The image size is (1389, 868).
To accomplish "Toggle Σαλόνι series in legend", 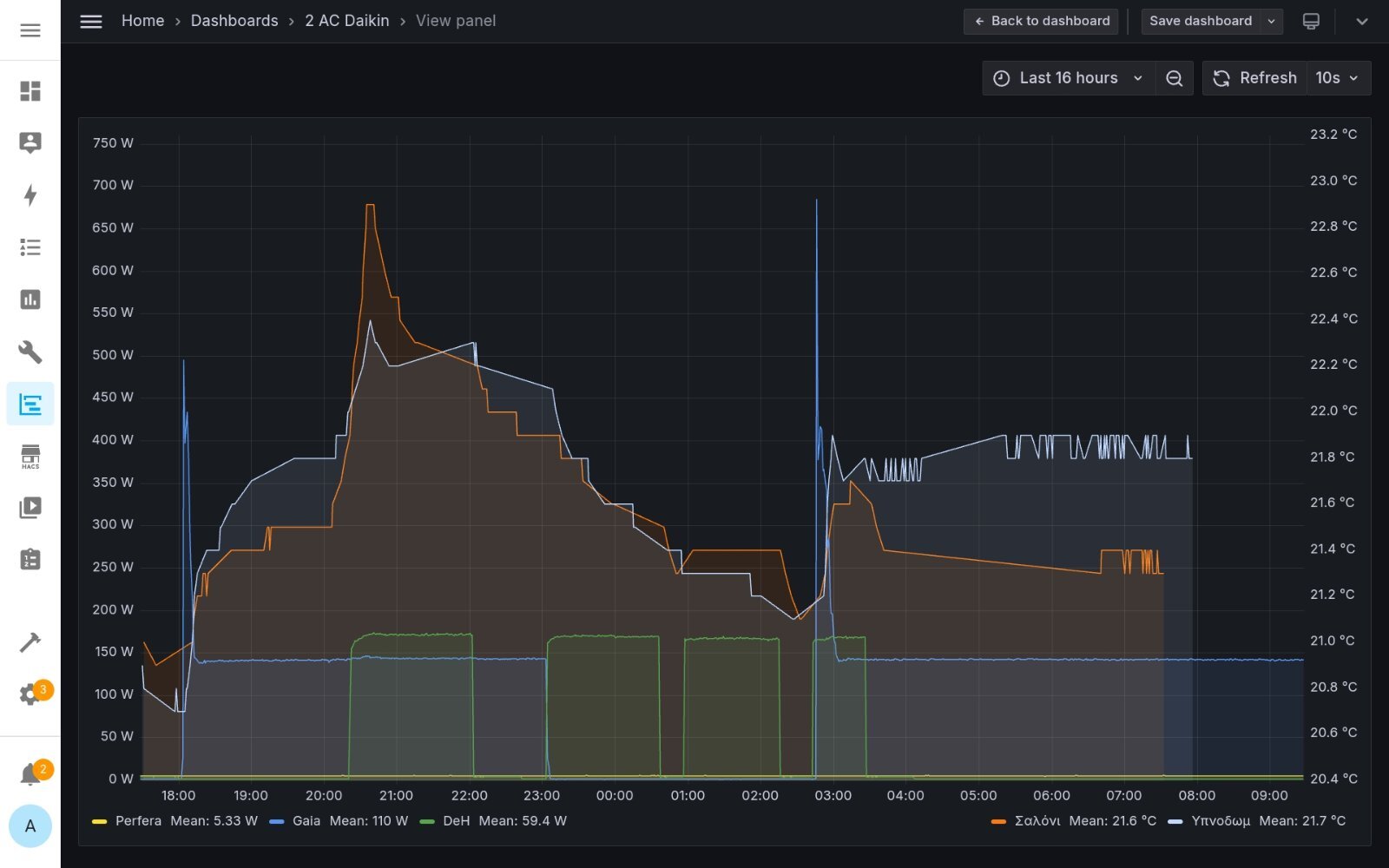I will tap(1037, 821).
